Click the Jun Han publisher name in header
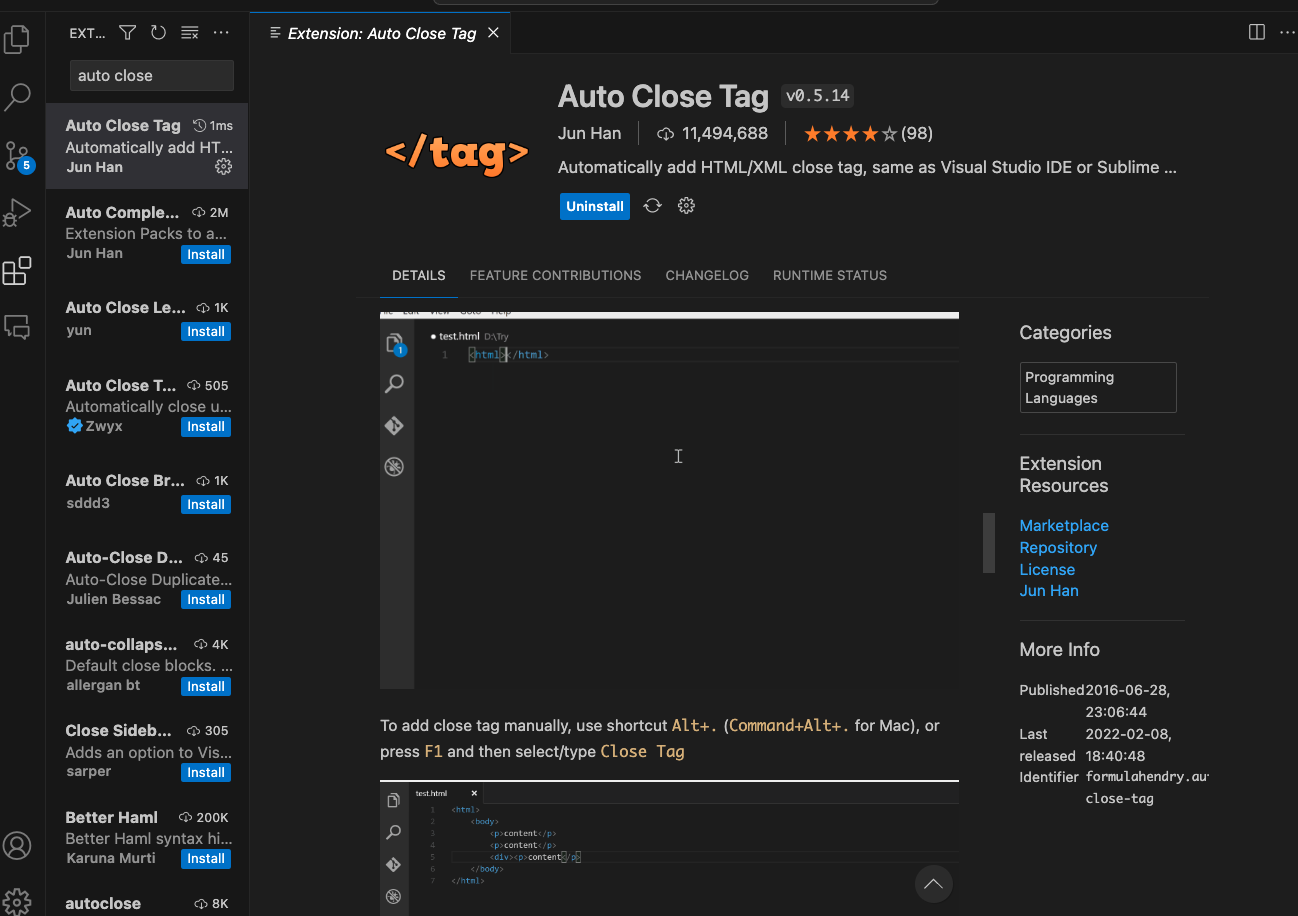 click(589, 133)
